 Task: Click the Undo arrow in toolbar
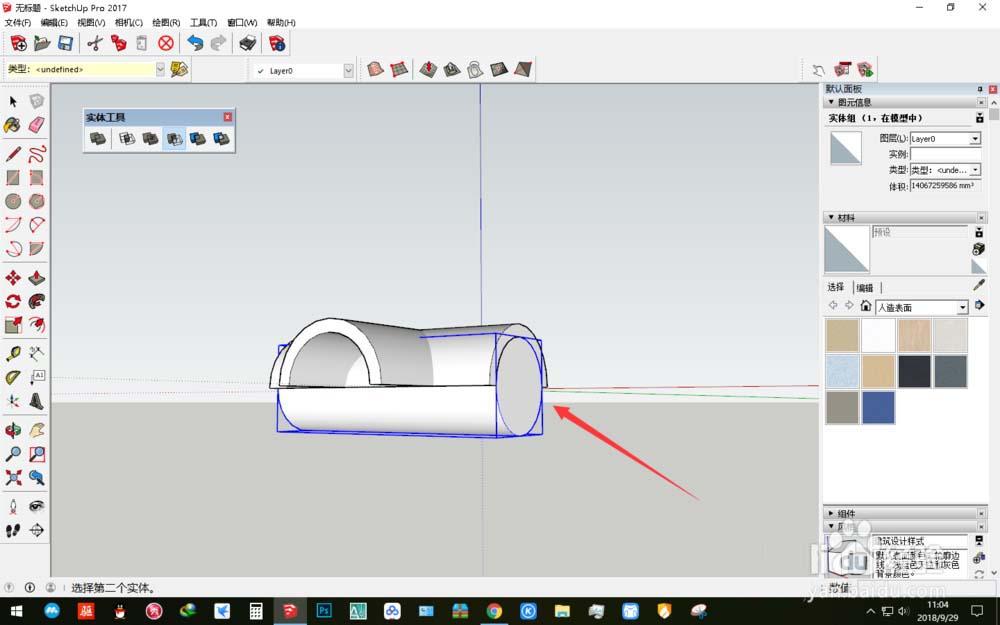[195, 43]
